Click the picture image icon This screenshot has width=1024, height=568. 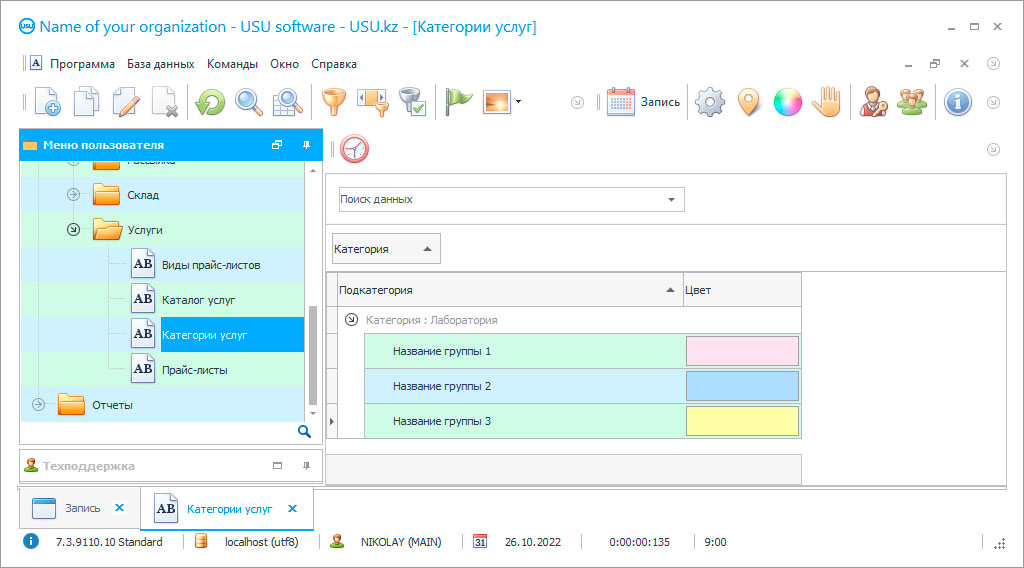[x=497, y=102]
